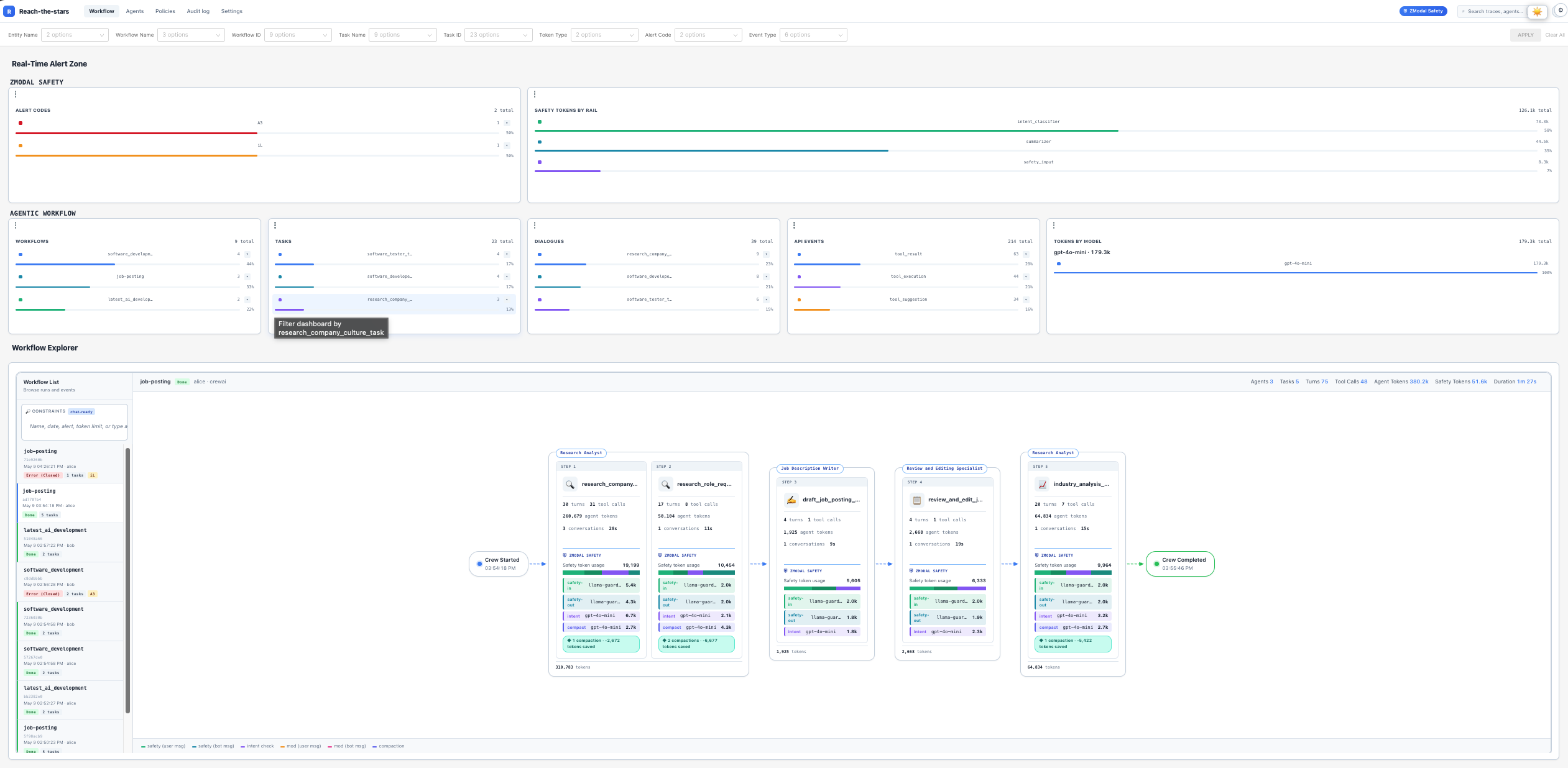Click the Crew Completed node
Viewport: 1568px width, 768px height.
[1180, 564]
